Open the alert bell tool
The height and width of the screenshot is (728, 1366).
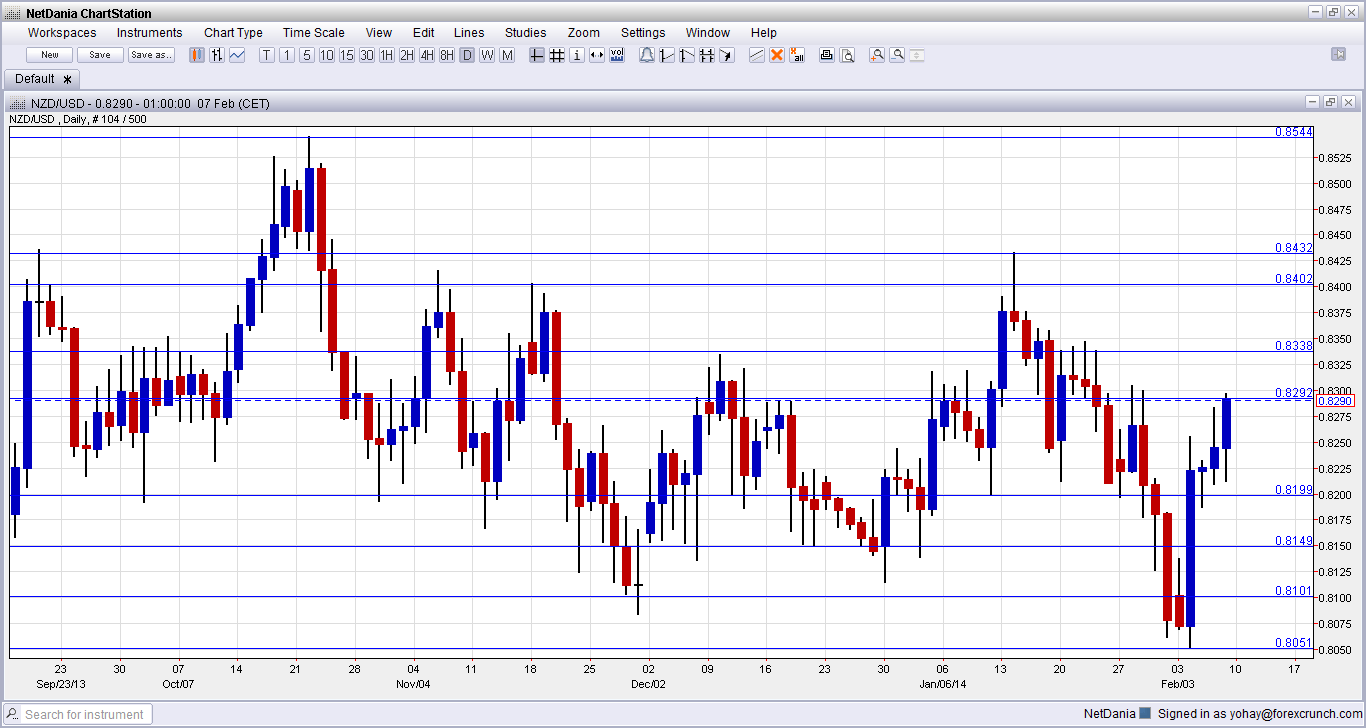tap(647, 55)
